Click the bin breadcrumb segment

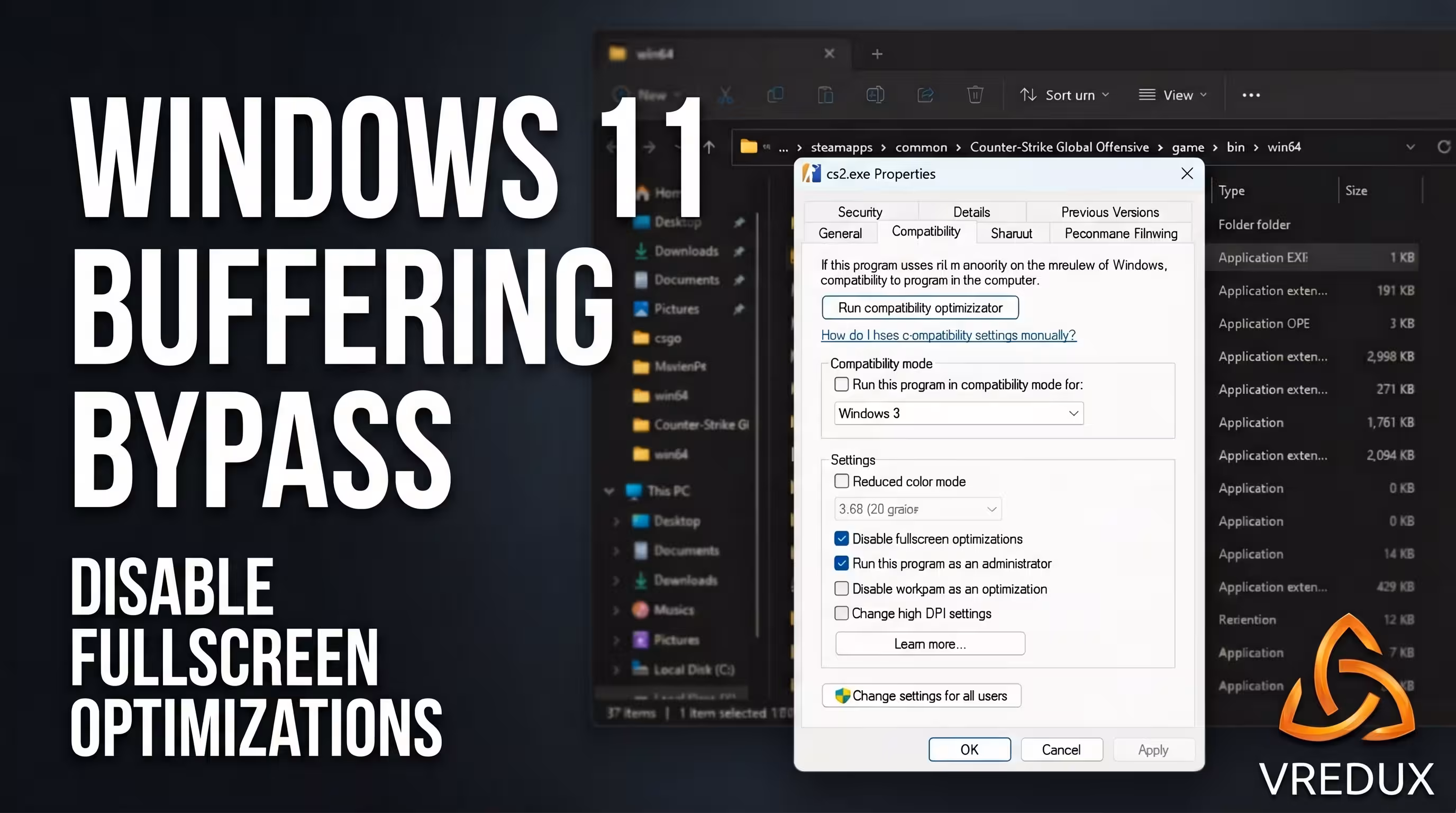tap(1235, 147)
